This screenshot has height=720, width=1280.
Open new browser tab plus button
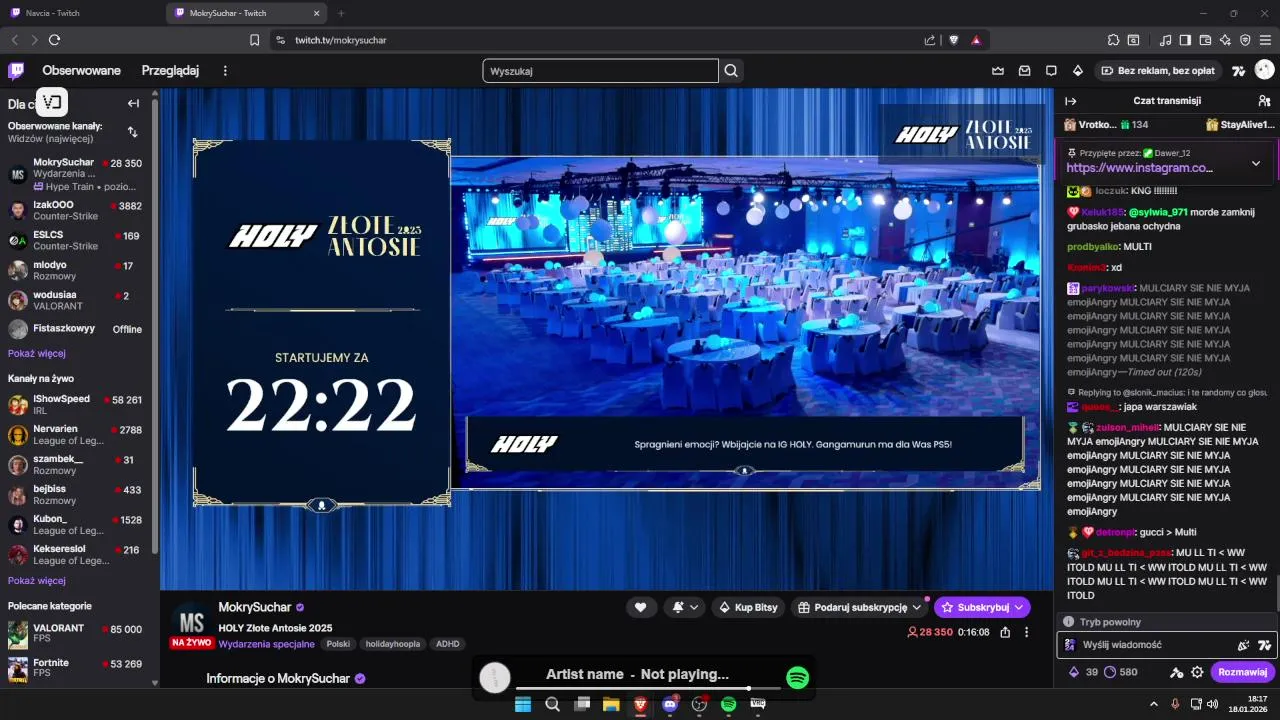[x=341, y=13]
